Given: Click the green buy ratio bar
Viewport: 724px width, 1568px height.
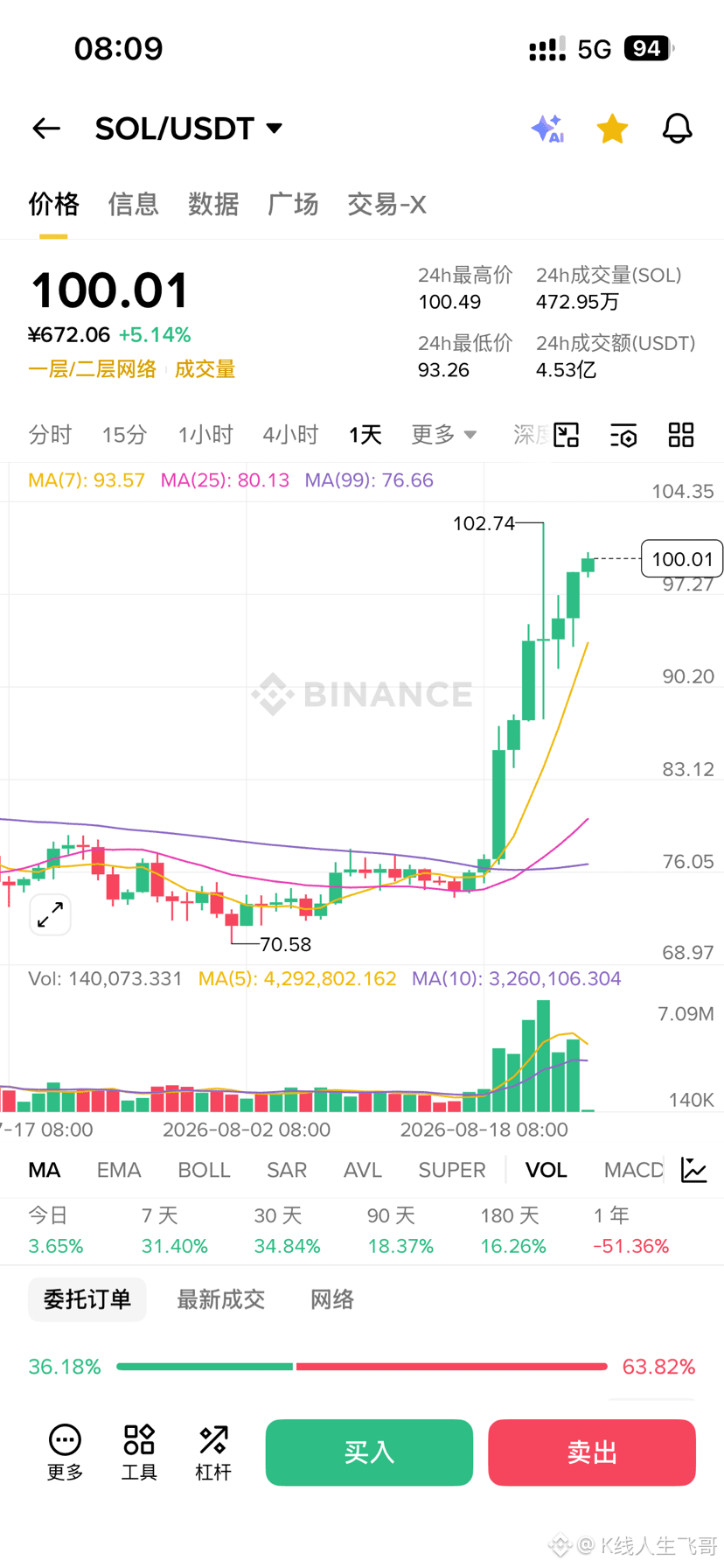Looking at the screenshot, I should pos(205,1367).
